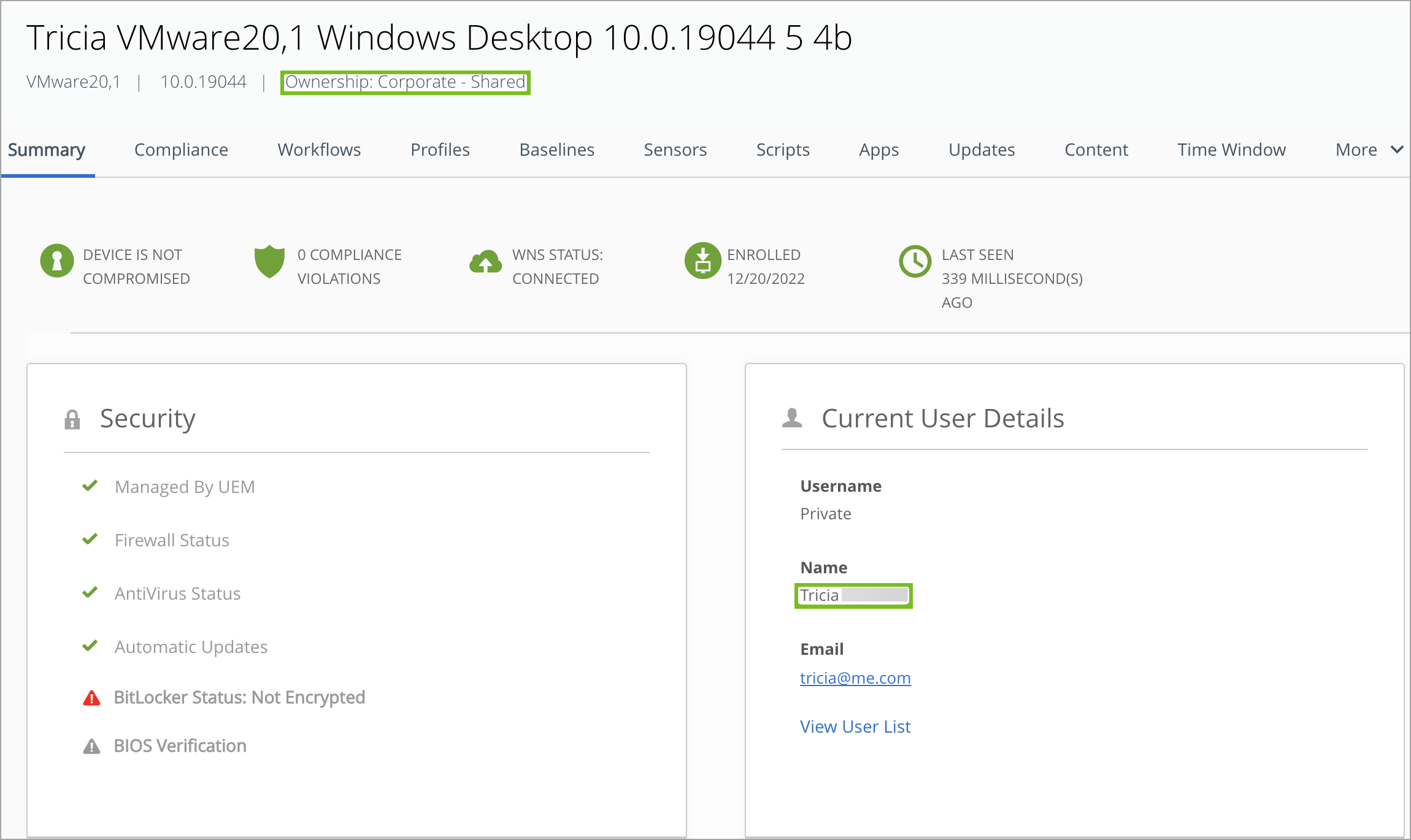Open the Workflows tab

point(319,150)
